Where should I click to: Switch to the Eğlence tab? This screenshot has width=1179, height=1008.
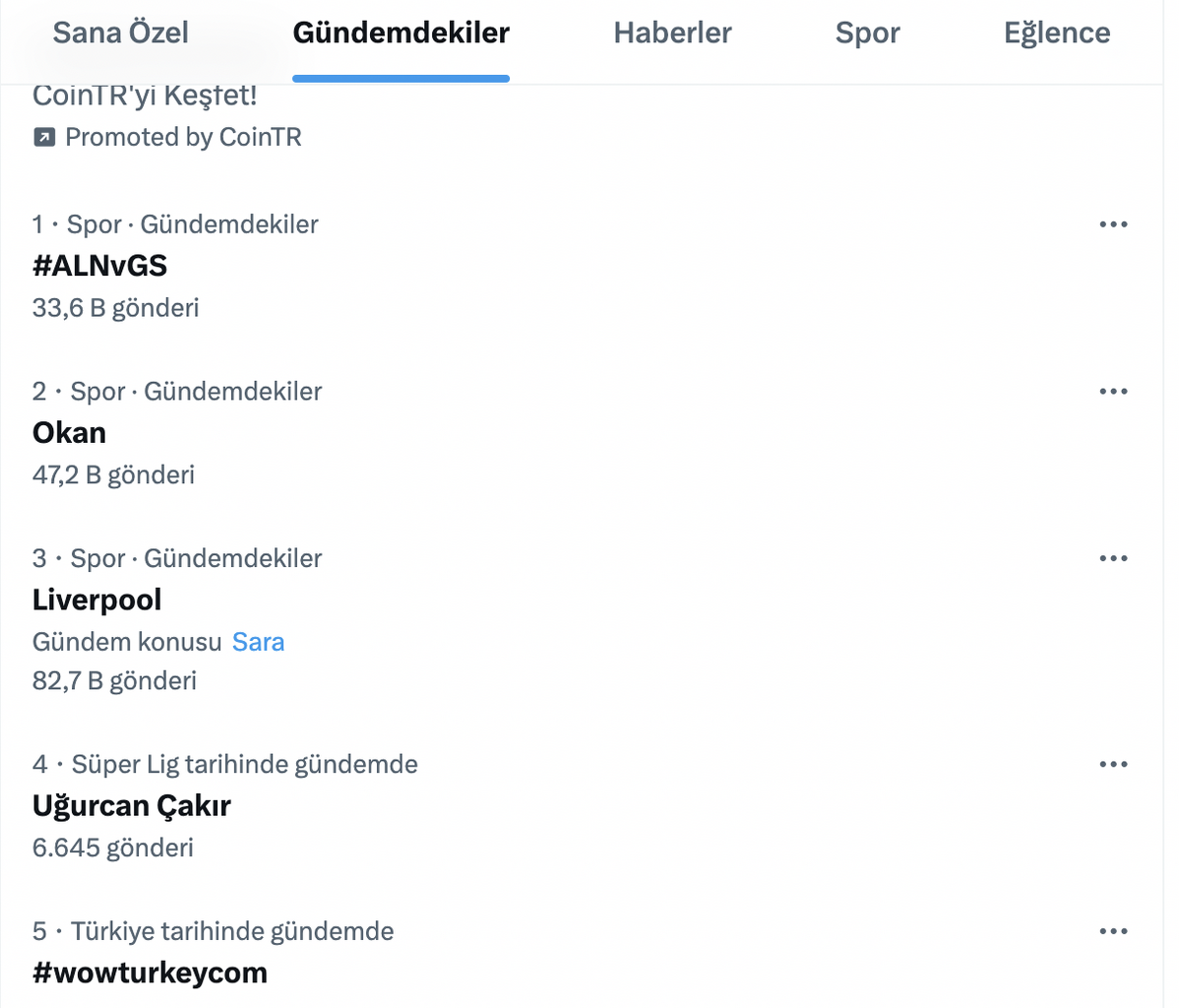tap(1056, 33)
